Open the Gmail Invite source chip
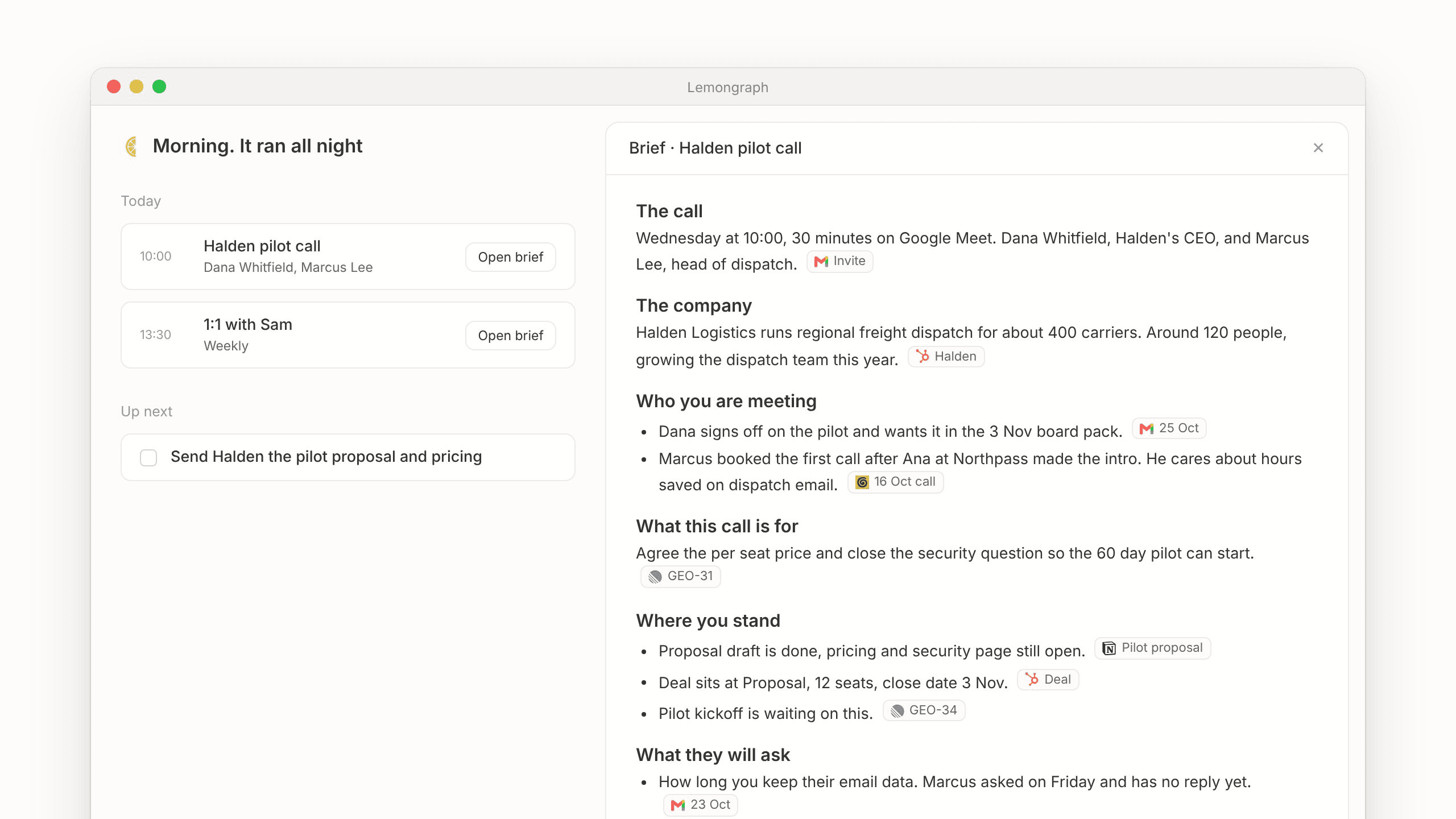Viewport: 1456px width, 819px height. (839, 262)
